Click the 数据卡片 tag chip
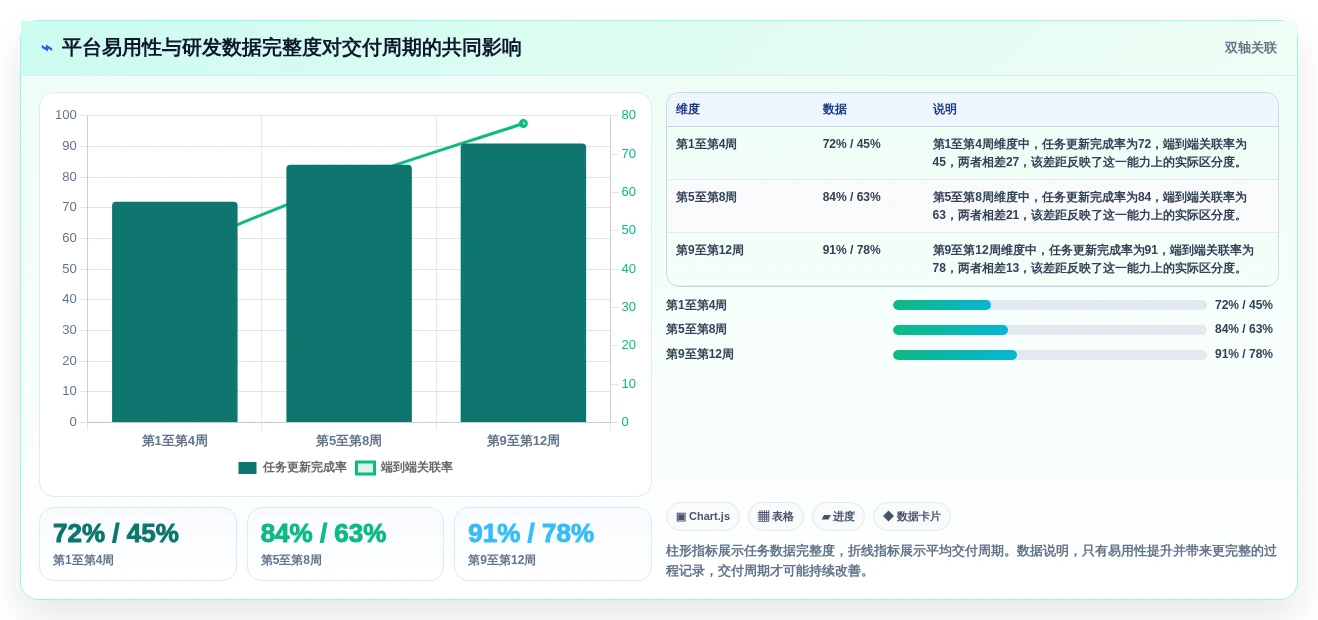1318x620 pixels. [912, 516]
